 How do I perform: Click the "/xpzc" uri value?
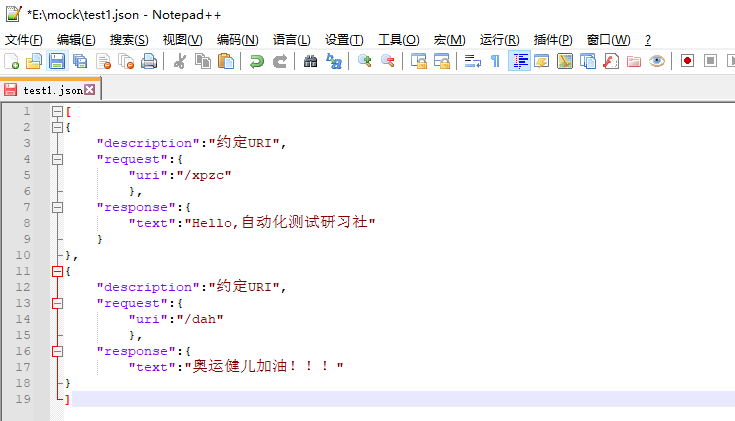[204, 175]
